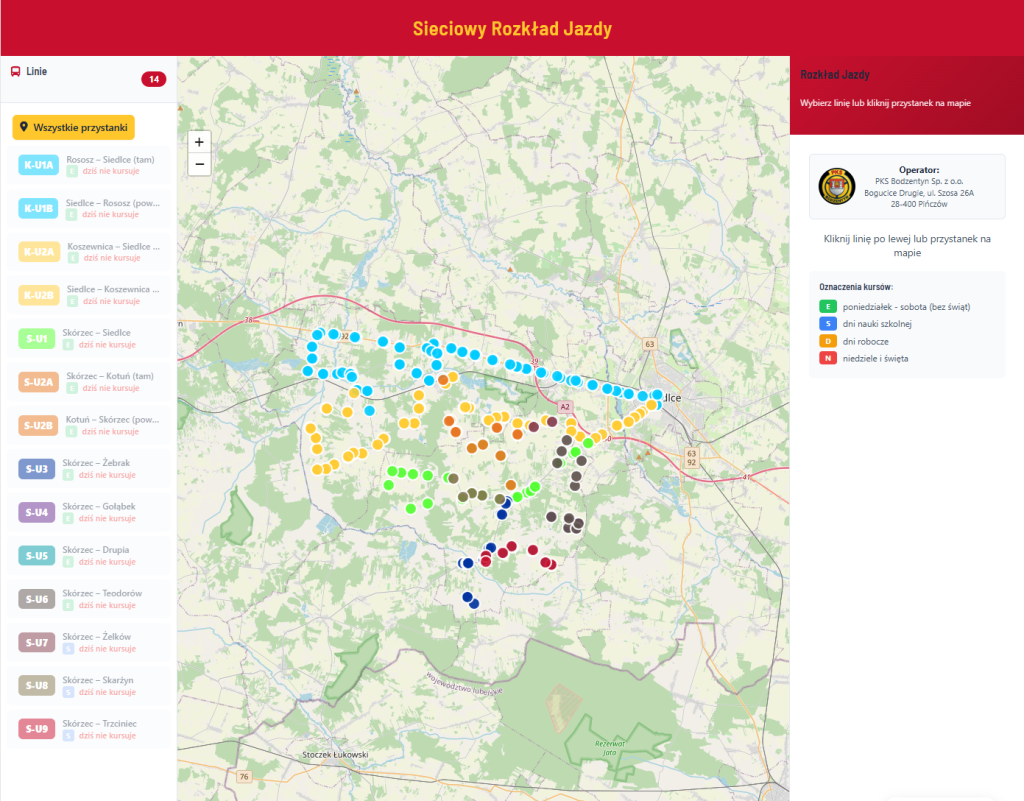Viewport: 1024px width, 801px height.
Task: Open line S-U3 Skórzec – Żebrak
Action: pos(88,469)
